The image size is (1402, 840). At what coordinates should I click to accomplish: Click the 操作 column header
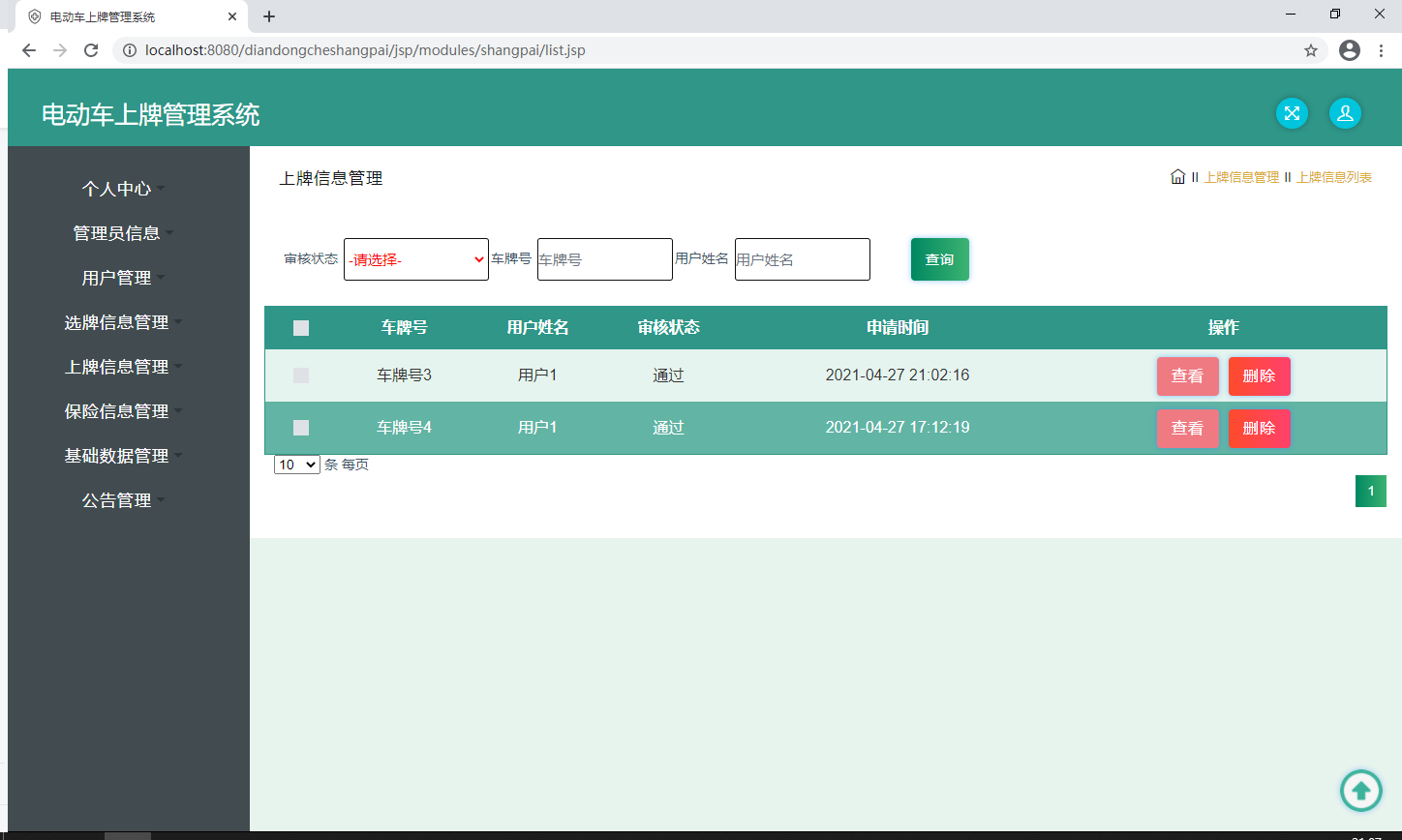click(1224, 328)
